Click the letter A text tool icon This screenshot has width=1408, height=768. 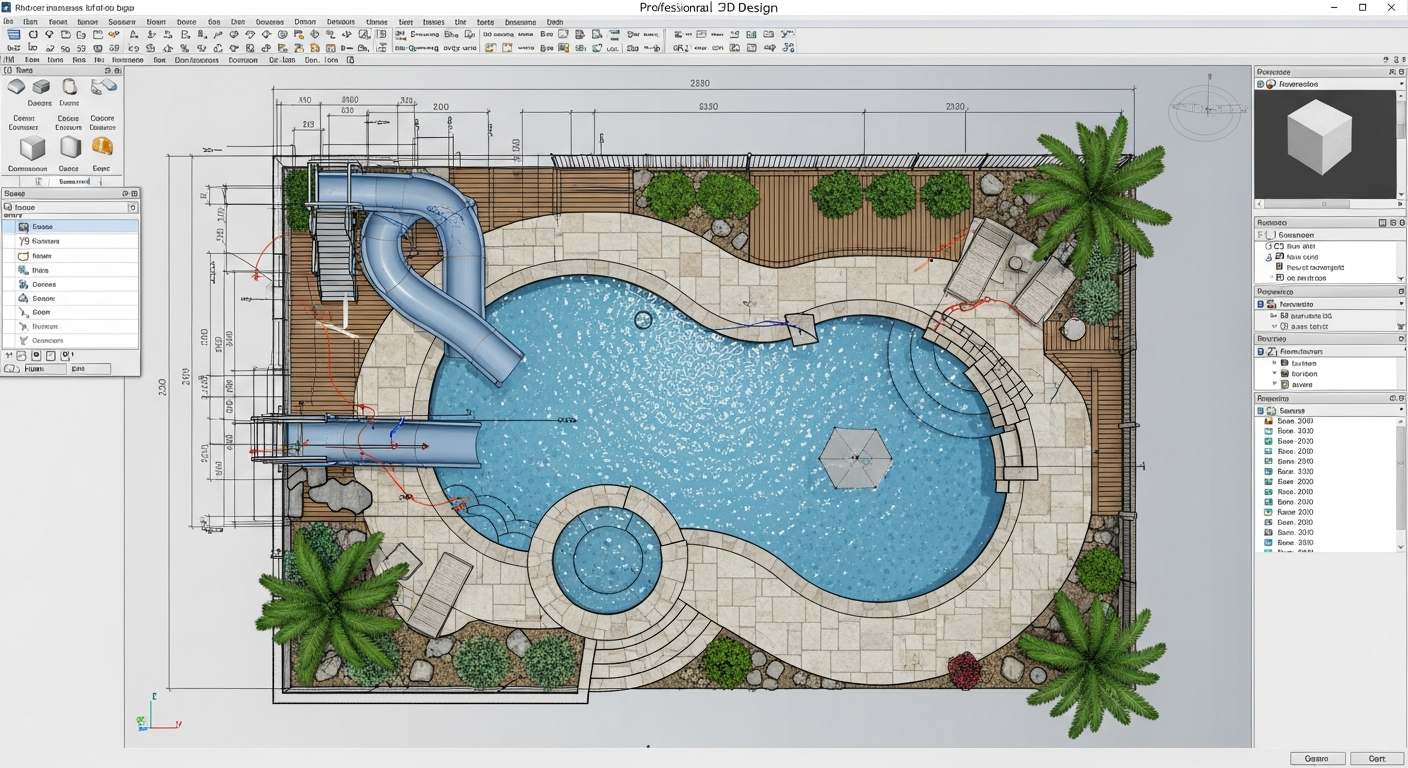point(134,34)
